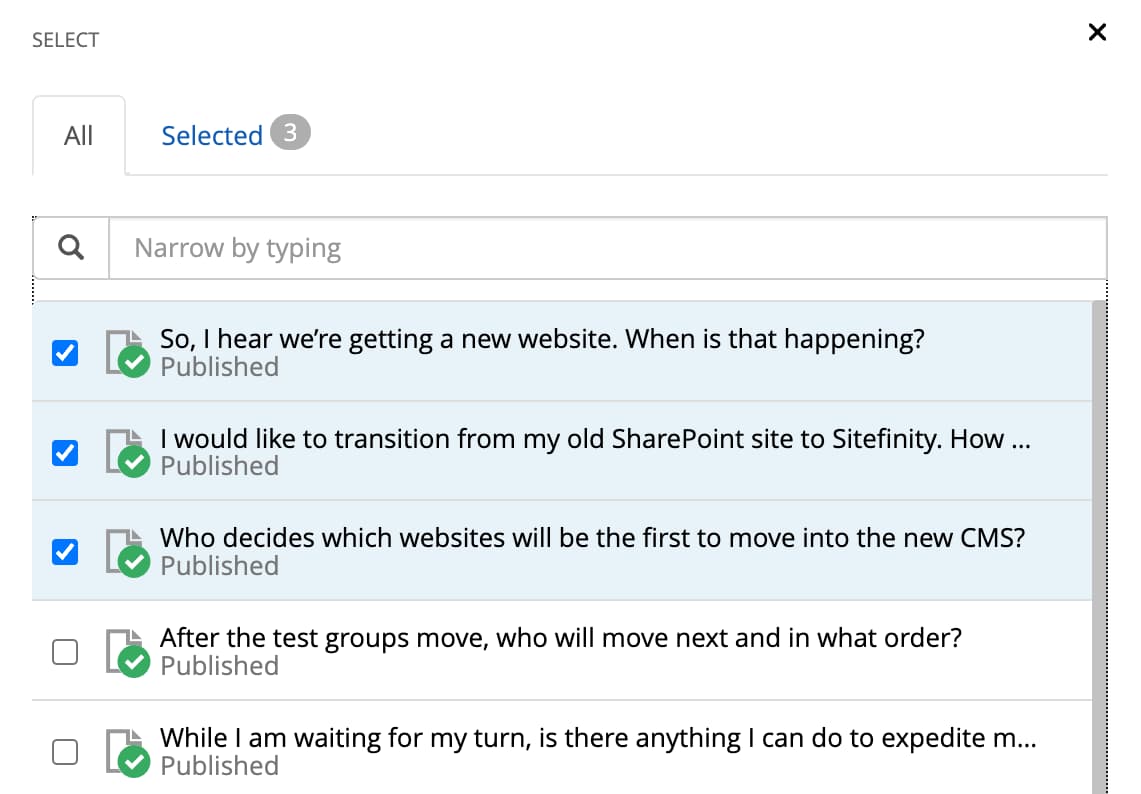
Task: Select the 'While I am waiting' checkbox
Action: tap(64, 751)
